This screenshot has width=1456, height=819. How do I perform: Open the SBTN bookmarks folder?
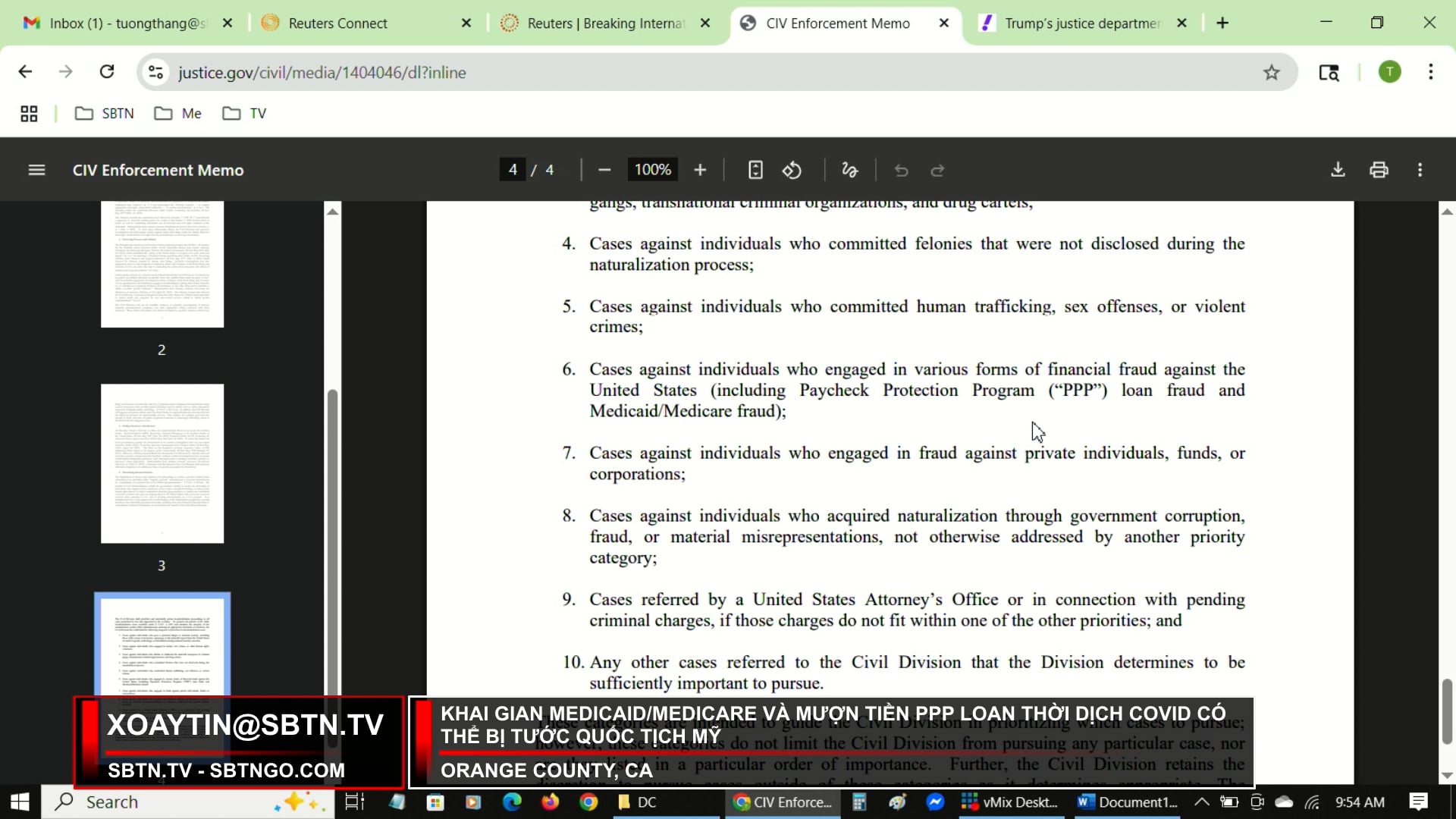pyautogui.click(x=105, y=113)
